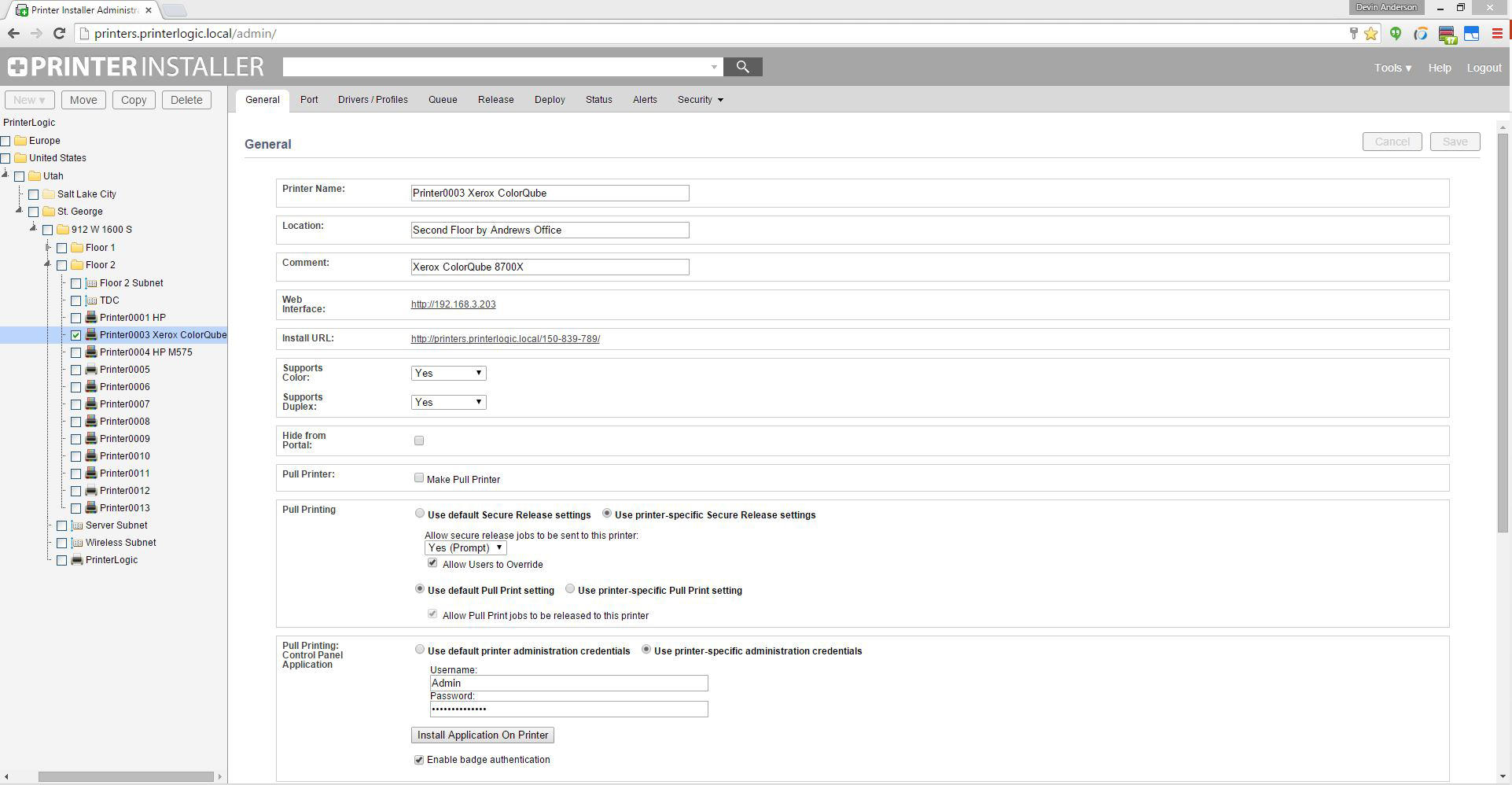Click the Location input field
1512x785 pixels.
tap(550, 230)
